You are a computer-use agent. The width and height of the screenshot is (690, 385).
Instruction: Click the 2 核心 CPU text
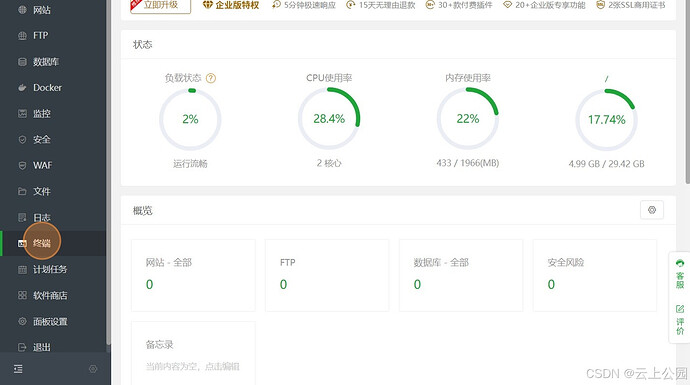[329, 163]
